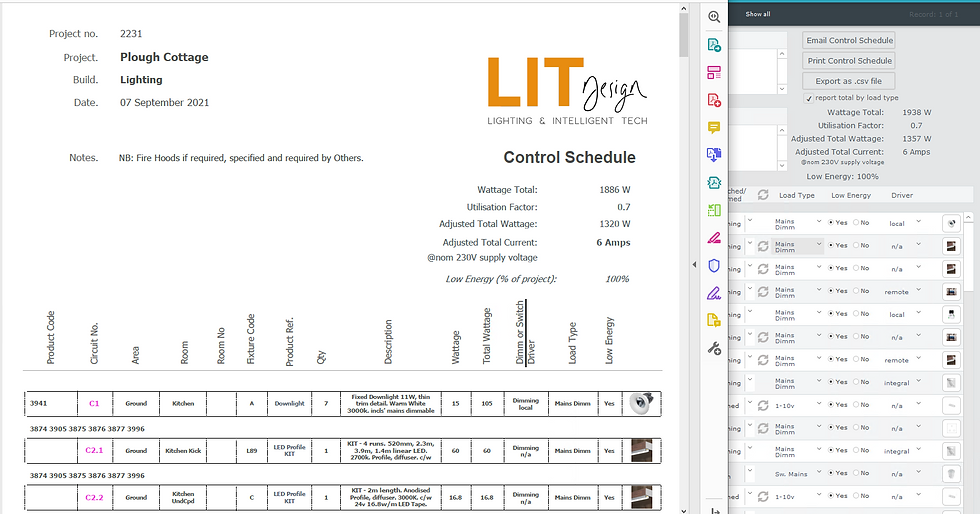Select No in the first 1-10v row

coord(856,405)
